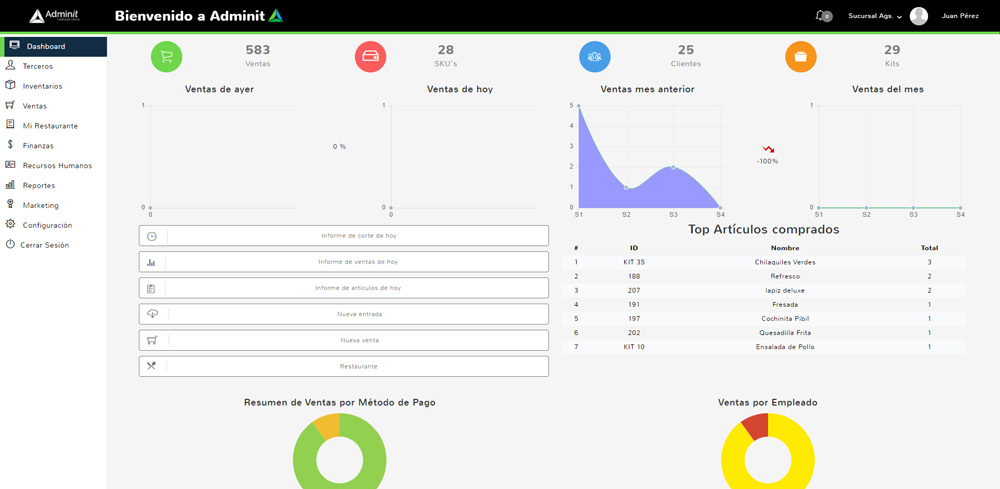Open the Juan Pérez user menu

(x=960, y=16)
